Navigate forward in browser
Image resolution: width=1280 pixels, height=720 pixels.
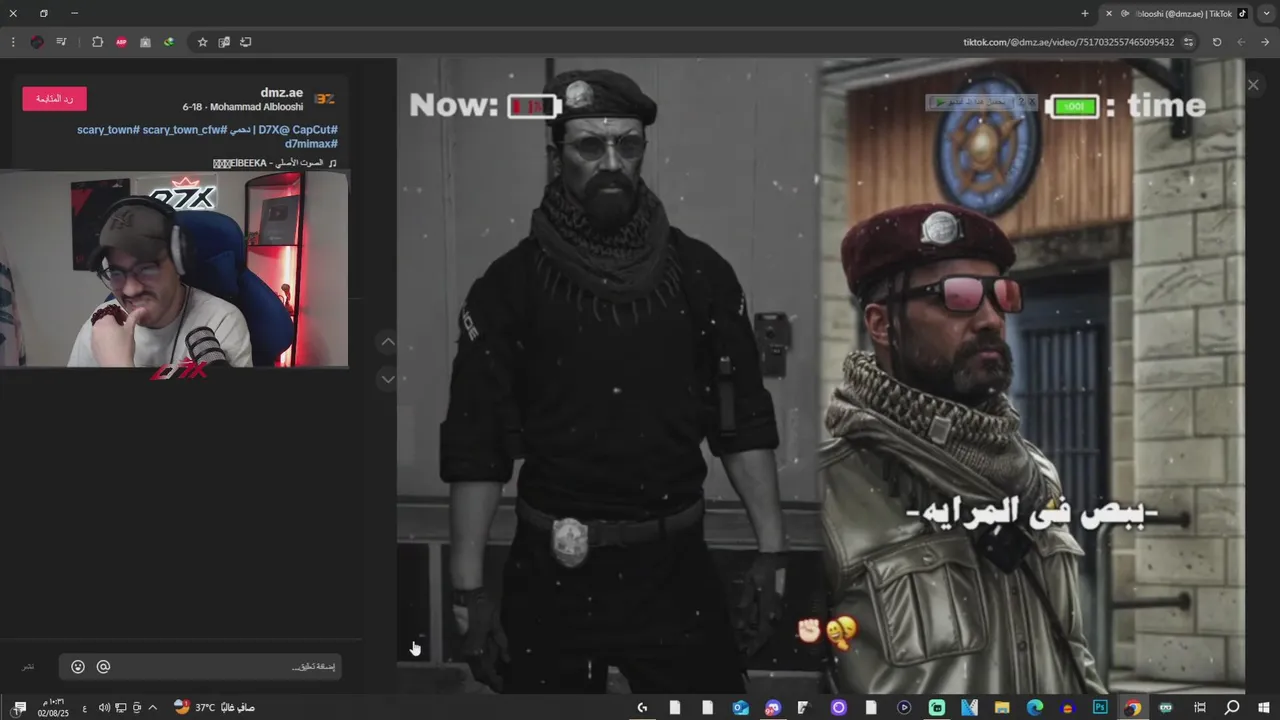click(x=1241, y=42)
